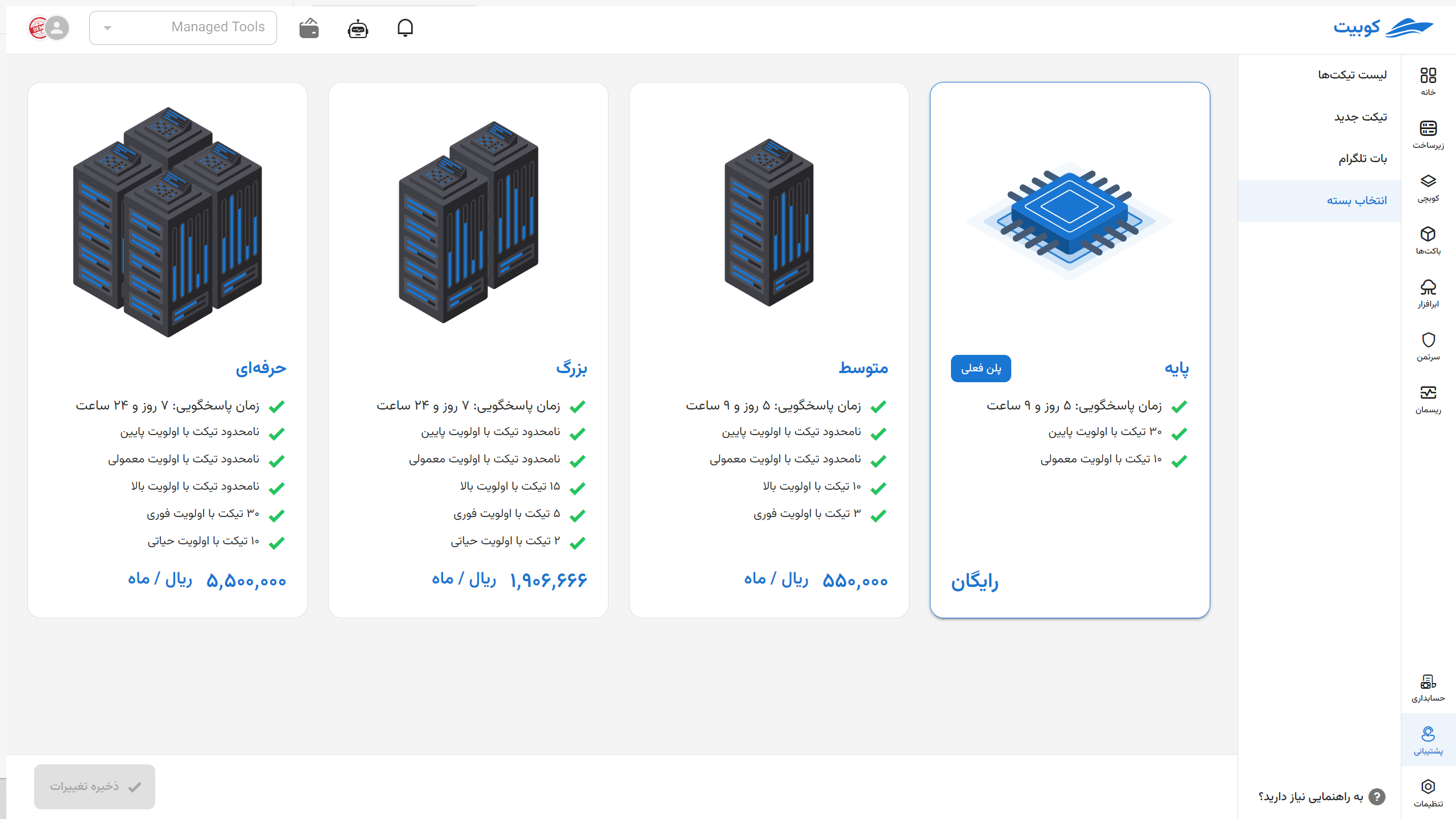Click به راهنمایی نیاز دارید help link
Image resolution: width=1456 pixels, height=819 pixels.
click(1321, 797)
